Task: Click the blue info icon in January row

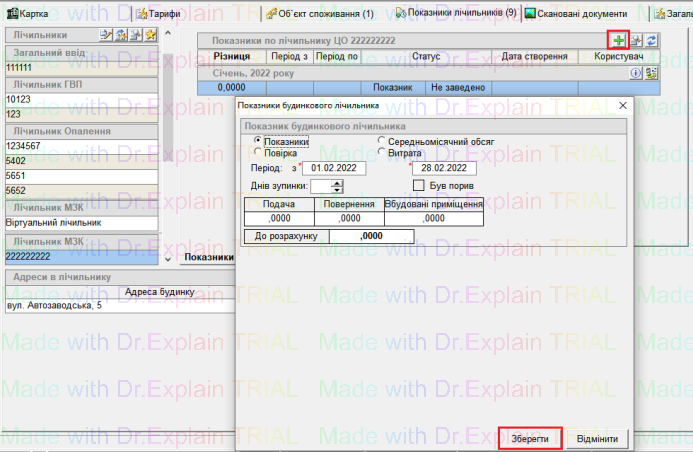Action: tap(635, 73)
